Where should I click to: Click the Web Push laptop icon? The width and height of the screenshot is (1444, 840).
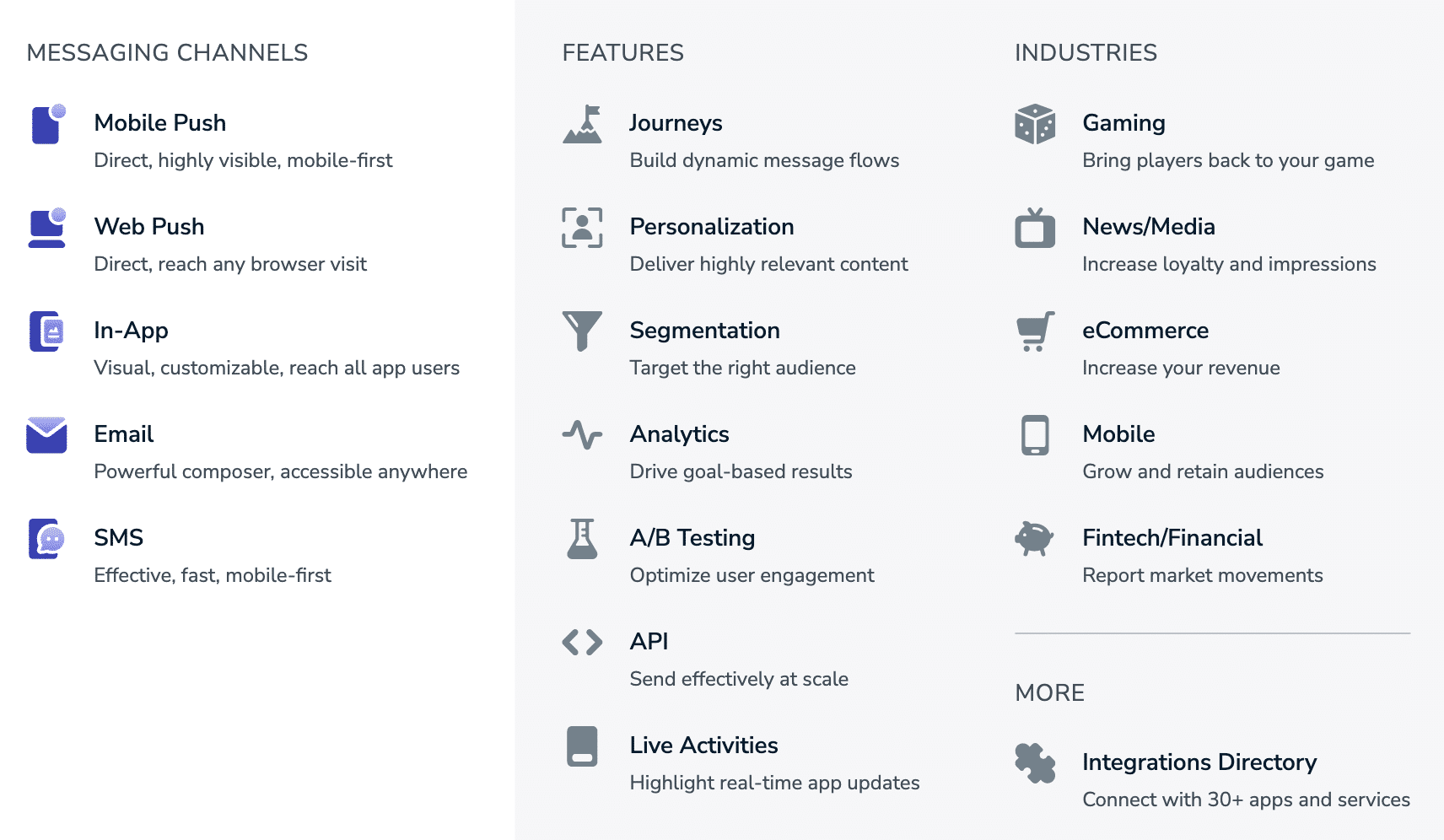[47, 228]
